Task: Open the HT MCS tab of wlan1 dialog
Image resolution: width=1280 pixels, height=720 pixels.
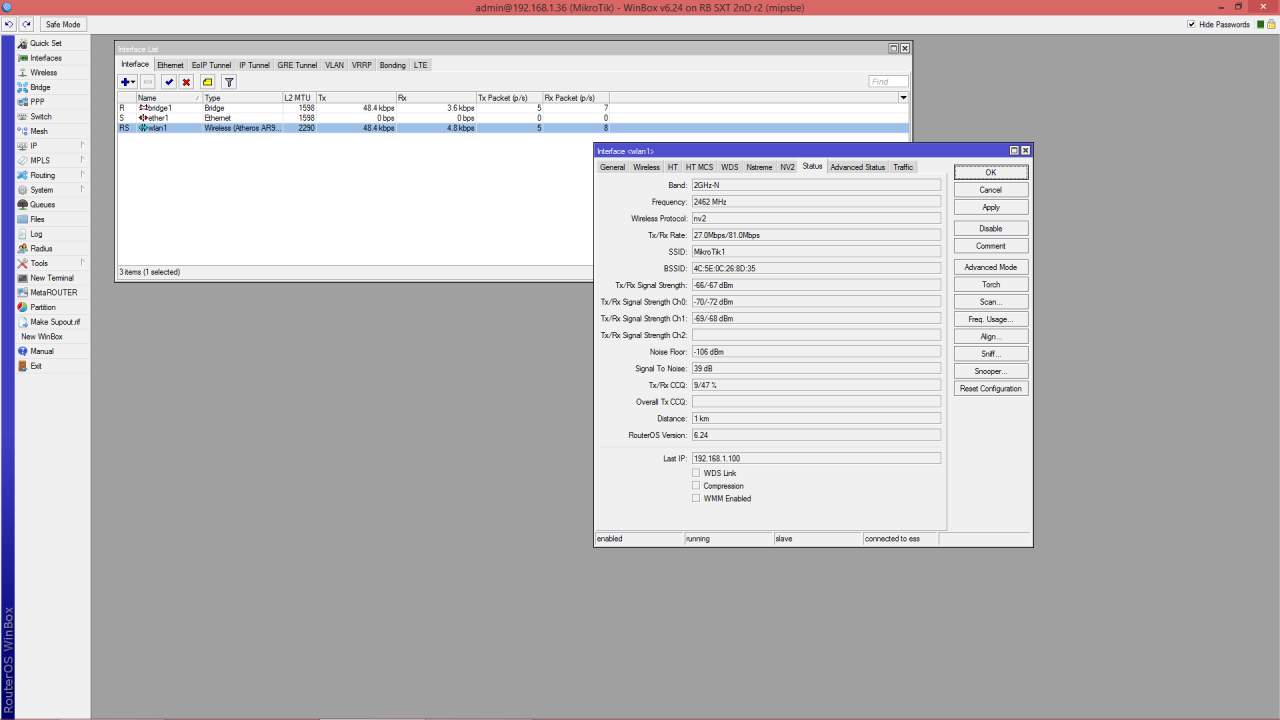Action: 699,167
